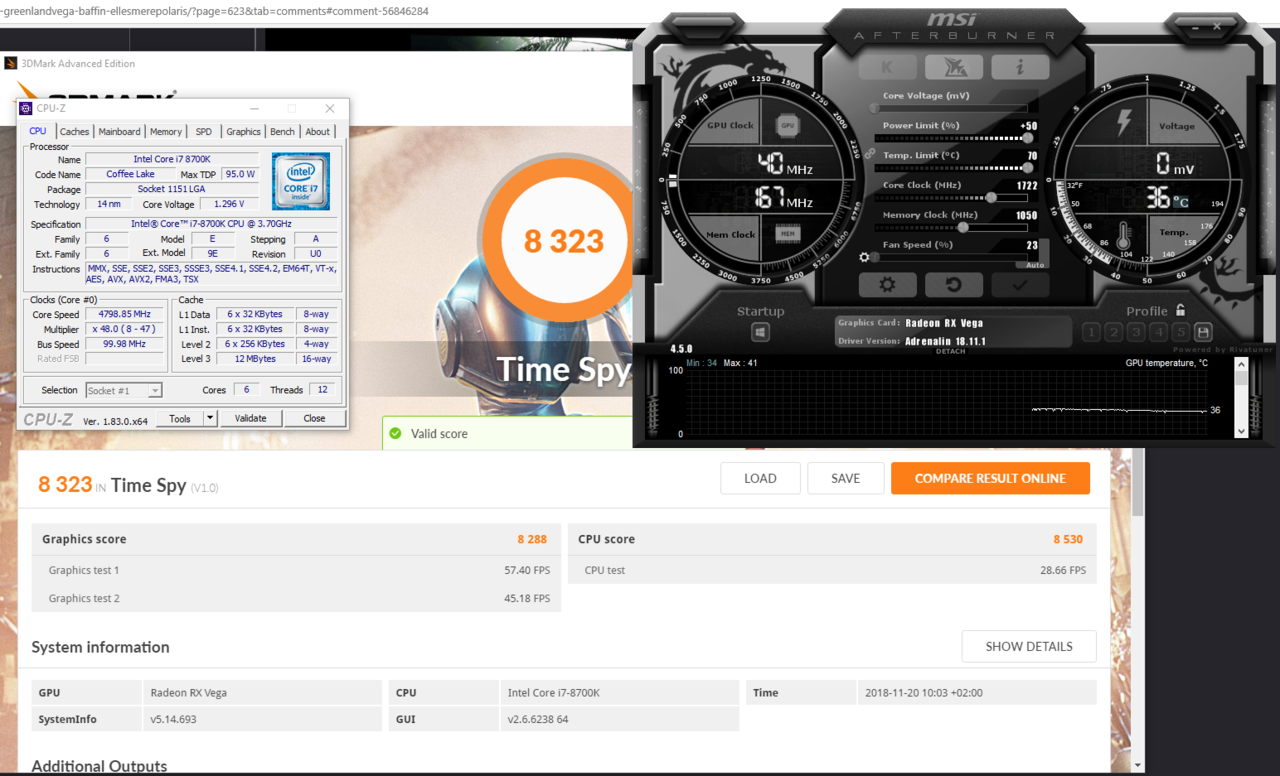Open Socket #1 selection dropdown
The image size is (1280, 776).
pyautogui.click(x=124, y=390)
